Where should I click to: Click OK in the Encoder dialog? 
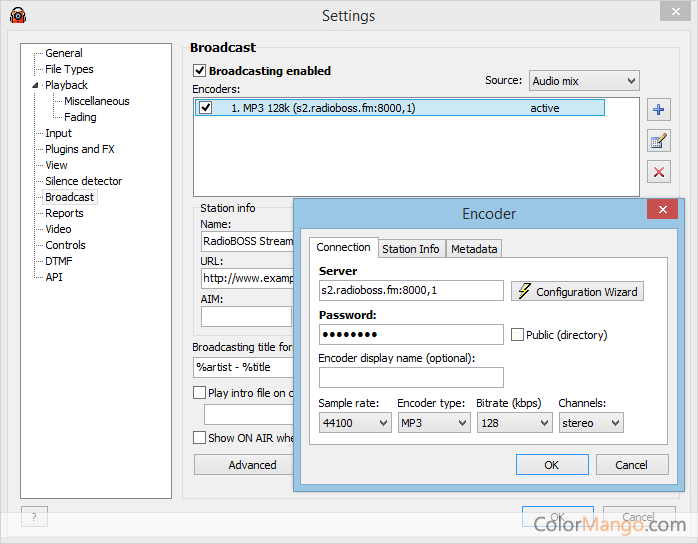551,465
